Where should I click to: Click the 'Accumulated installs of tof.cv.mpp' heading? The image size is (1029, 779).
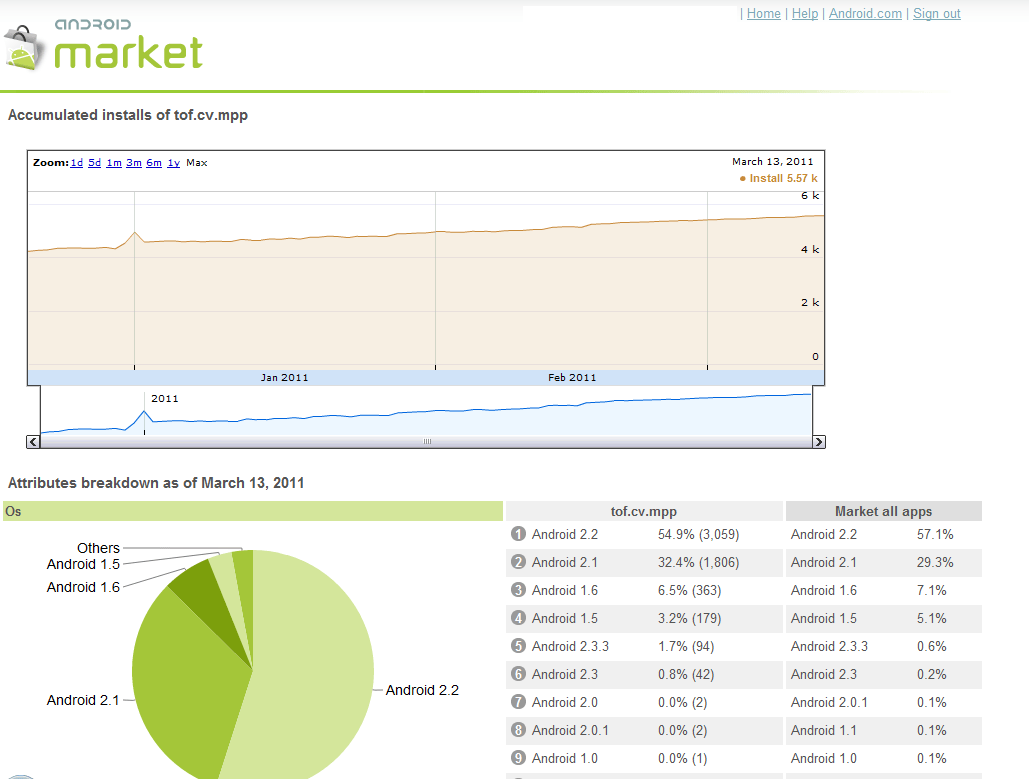tap(128, 115)
